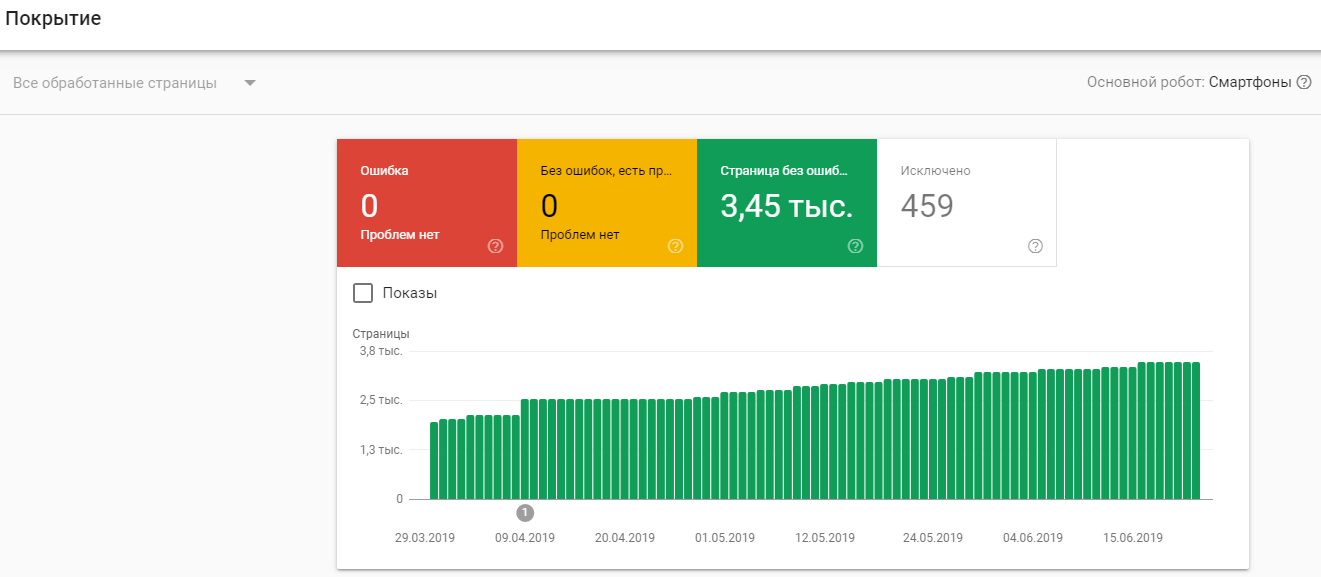
Task: Click the 09.04.2019 date label
Action: [x=525, y=538]
